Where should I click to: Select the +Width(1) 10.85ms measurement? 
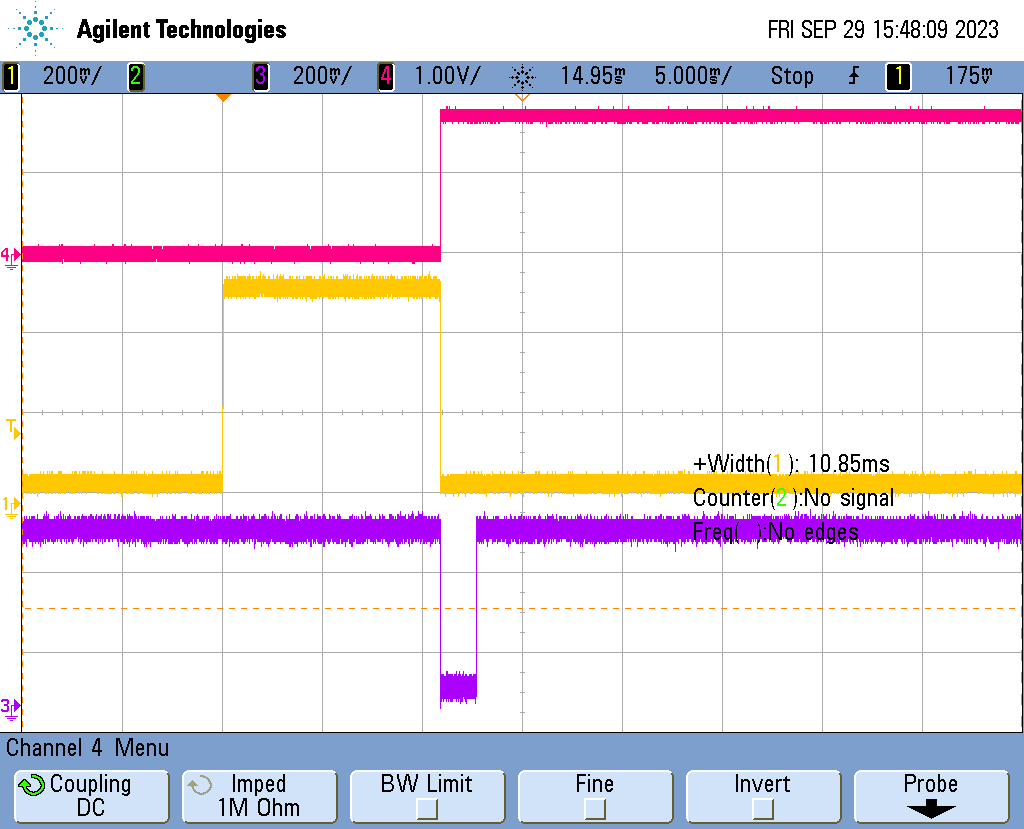[x=790, y=463]
